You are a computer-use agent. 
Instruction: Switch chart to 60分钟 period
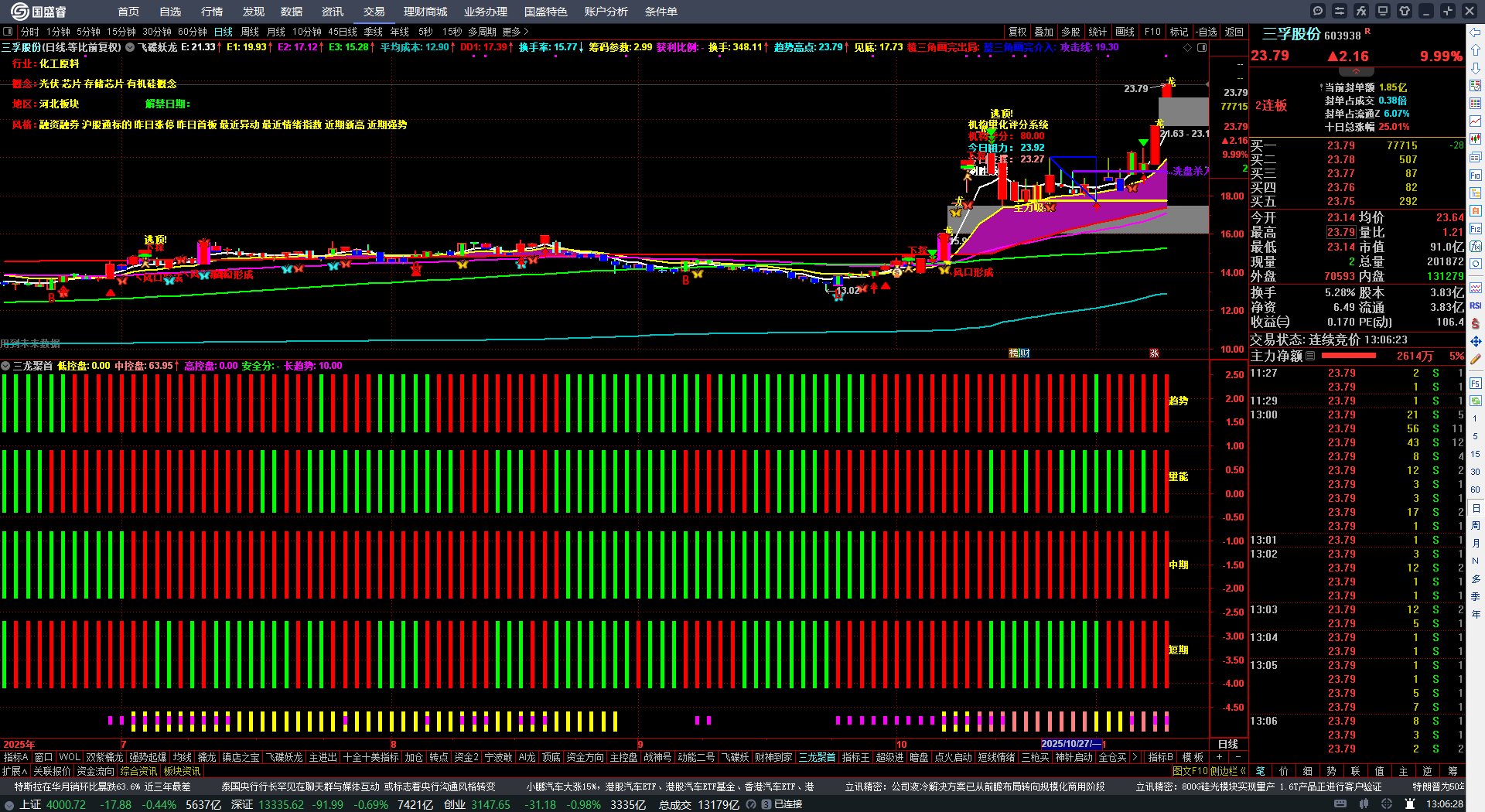coord(193,32)
